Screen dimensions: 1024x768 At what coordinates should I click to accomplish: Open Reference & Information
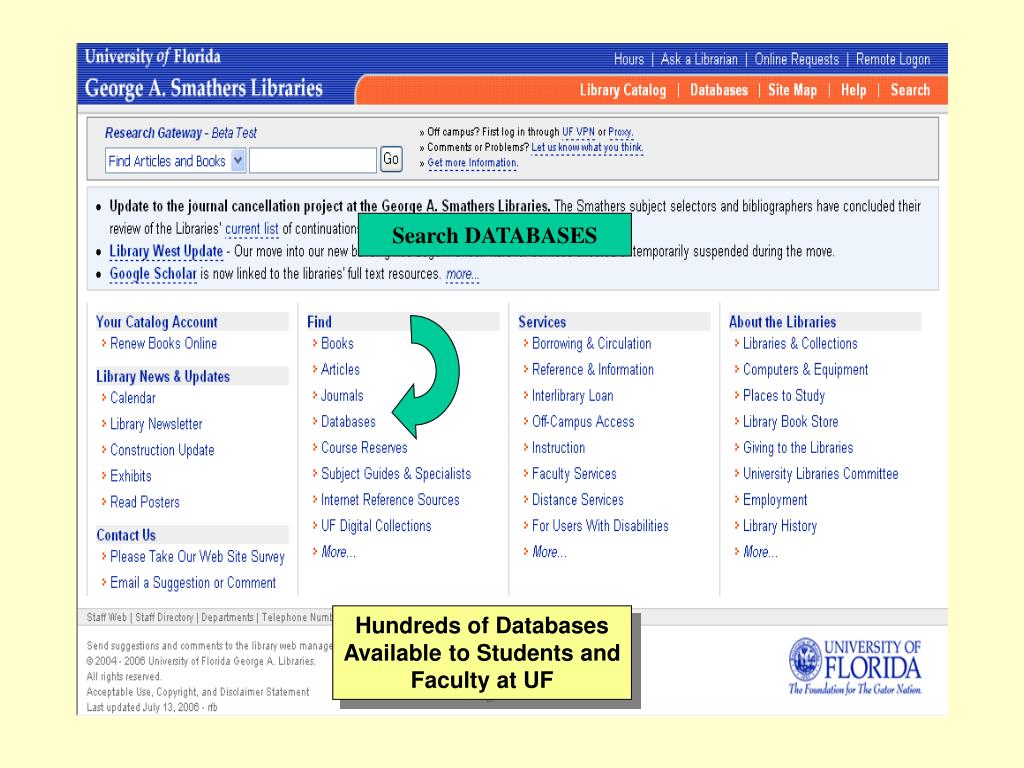click(592, 370)
